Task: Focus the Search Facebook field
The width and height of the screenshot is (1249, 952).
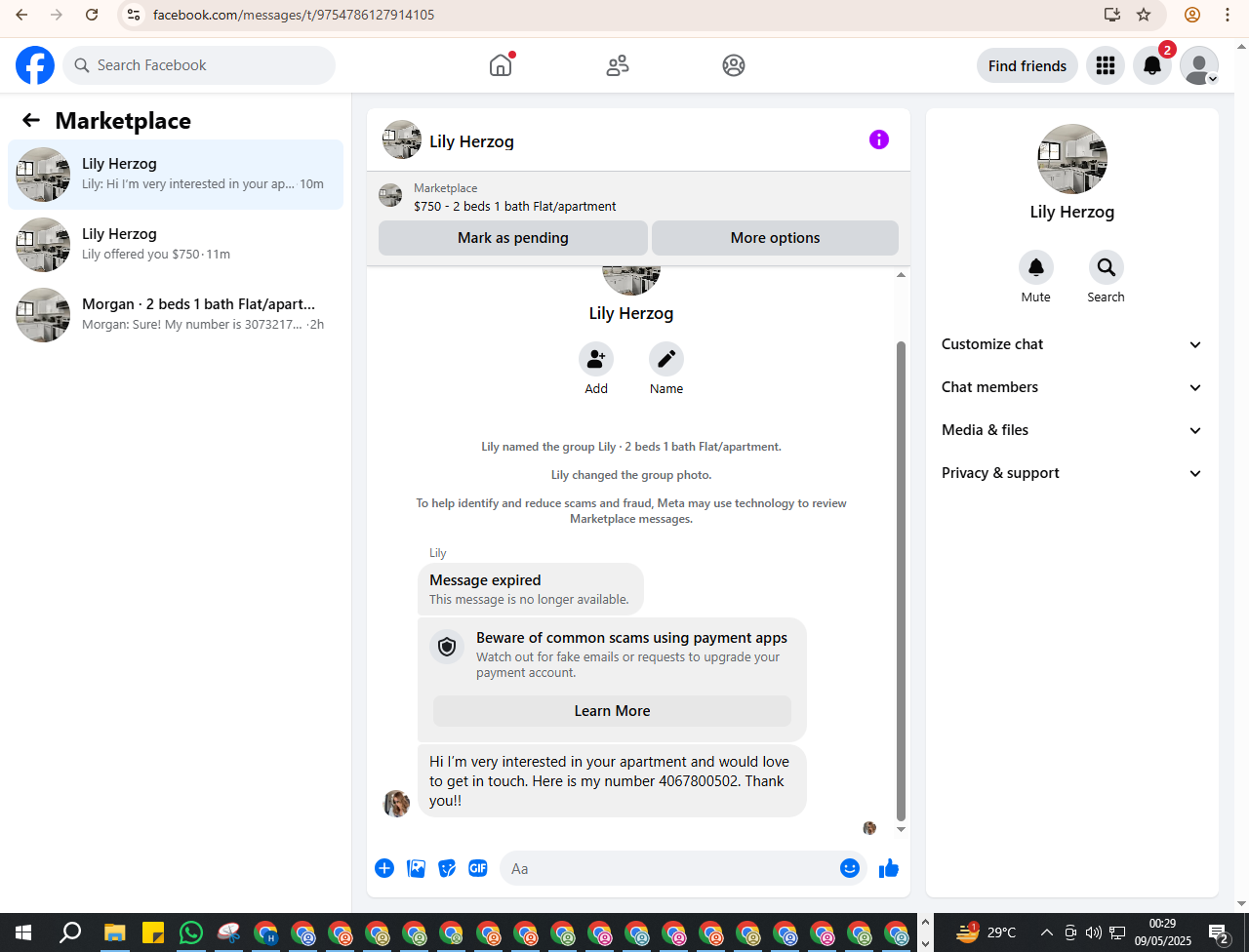Action: [199, 65]
